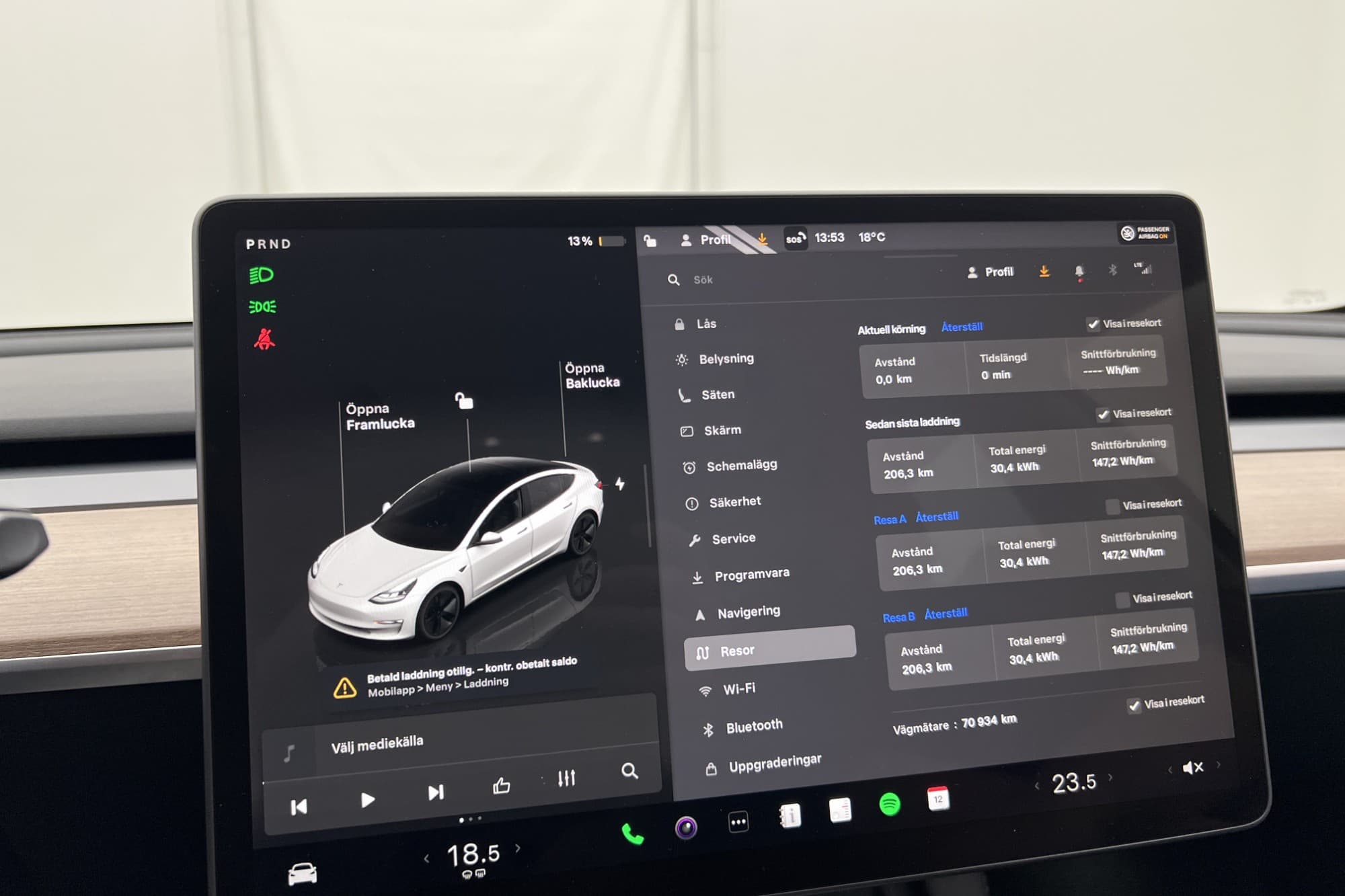Image resolution: width=1345 pixels, height=896 pixels.
Task: Open the phone app in the dock
Action: [632, 833]
